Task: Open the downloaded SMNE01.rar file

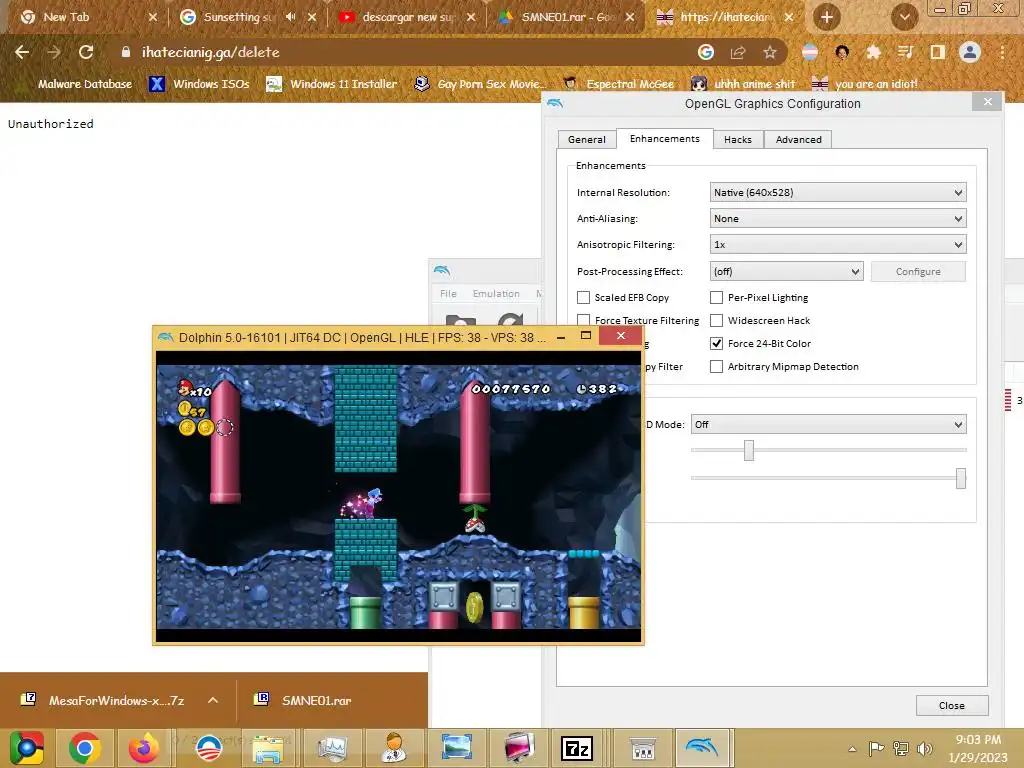Action: [303, 700]
